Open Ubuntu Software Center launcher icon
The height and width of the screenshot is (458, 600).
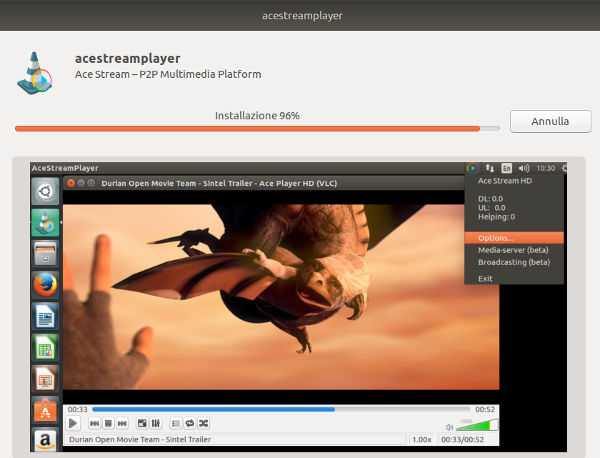(x=45, y=411)
